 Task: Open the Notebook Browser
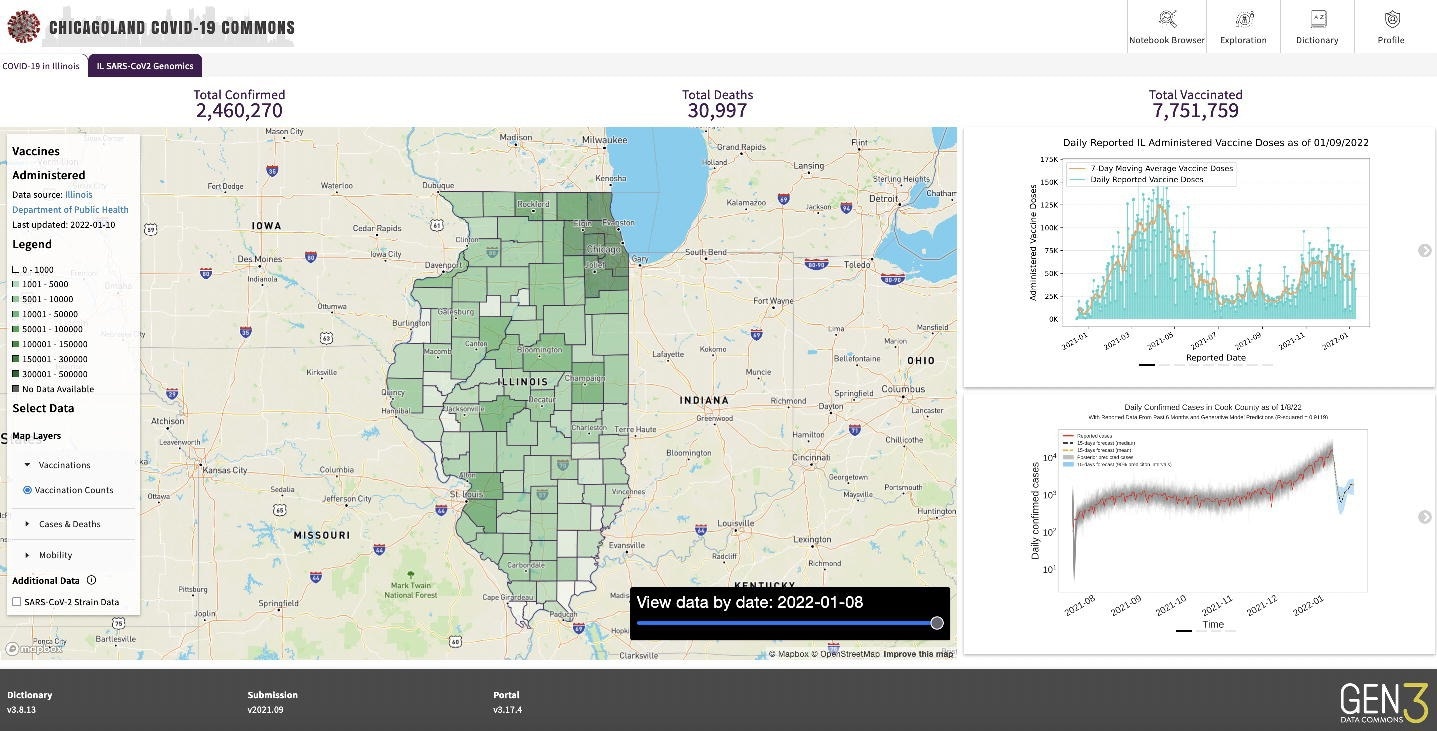point(1165,25)
